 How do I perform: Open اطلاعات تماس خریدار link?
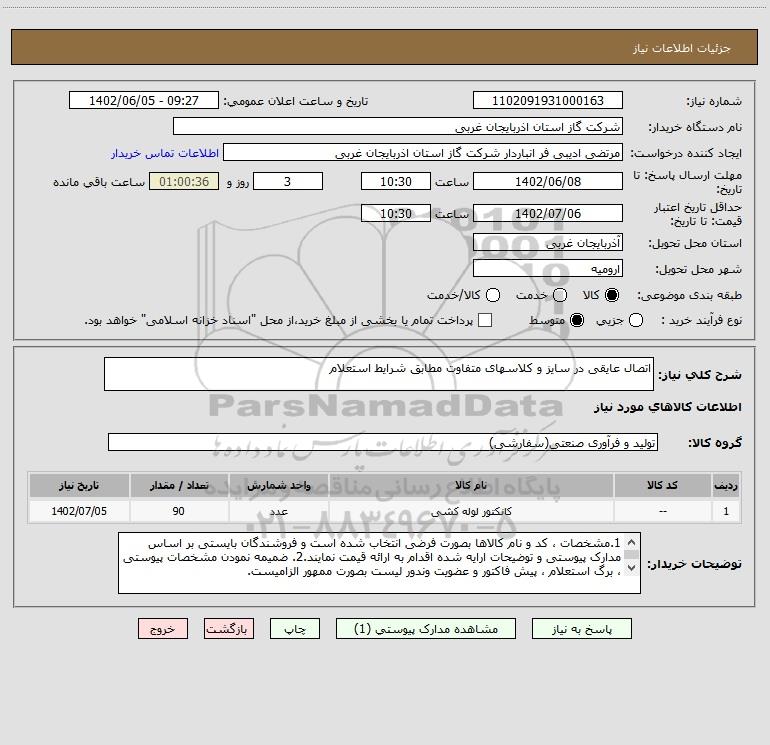coord(165,153)
